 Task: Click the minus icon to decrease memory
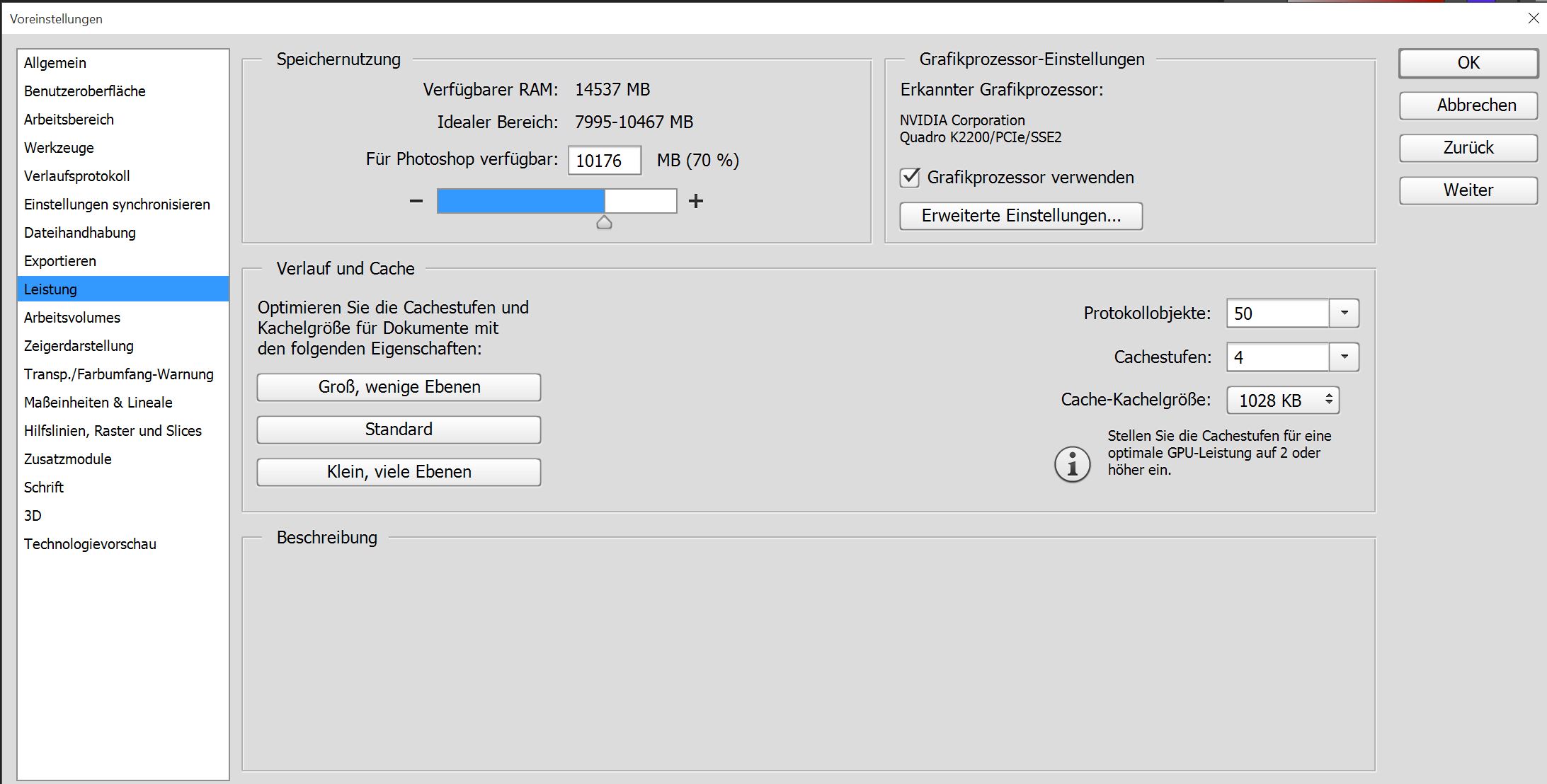[x=416, y=201]
